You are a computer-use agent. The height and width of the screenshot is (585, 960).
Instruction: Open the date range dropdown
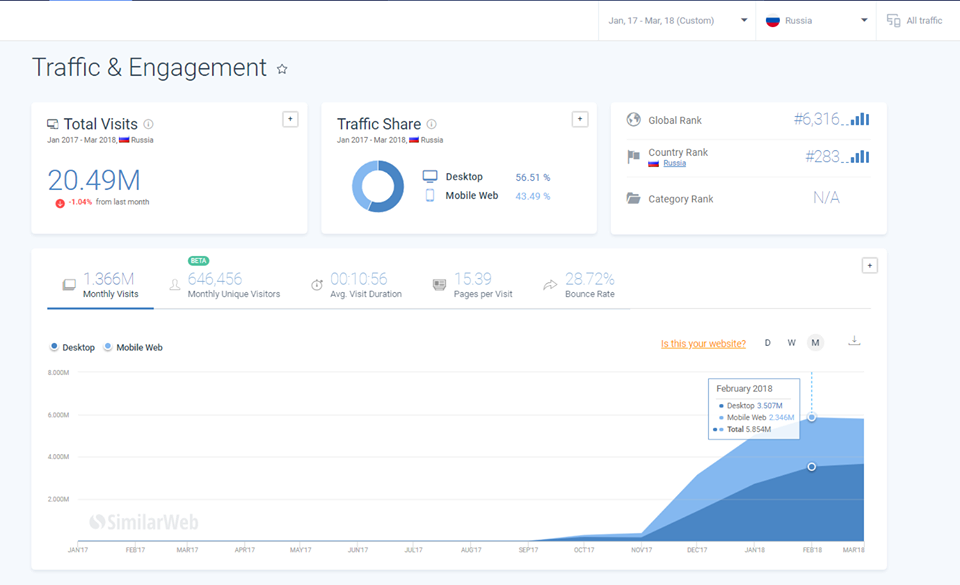click(678, 20)
